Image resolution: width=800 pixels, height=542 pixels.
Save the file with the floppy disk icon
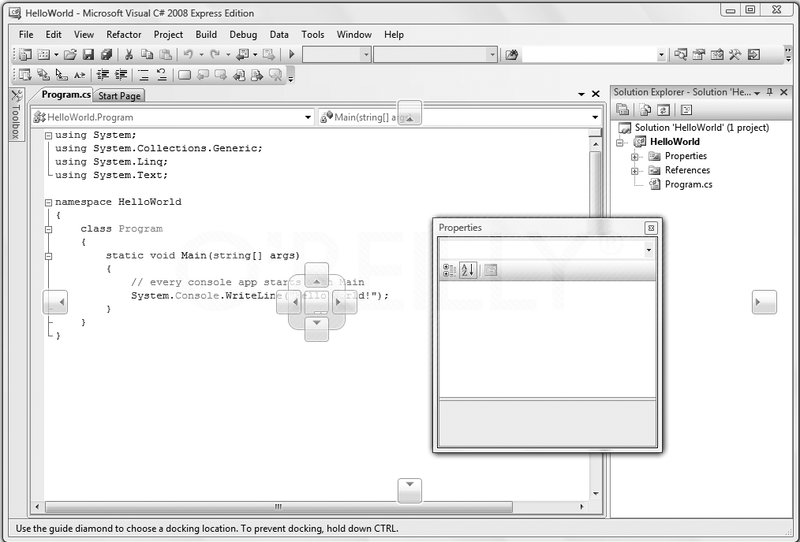[88, 54]
